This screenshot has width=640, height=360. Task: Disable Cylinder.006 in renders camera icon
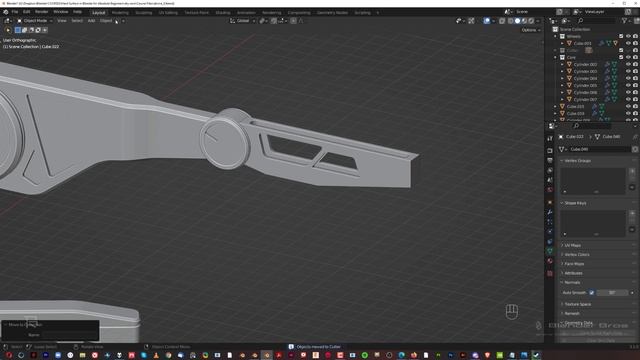(x=635, y=92)
